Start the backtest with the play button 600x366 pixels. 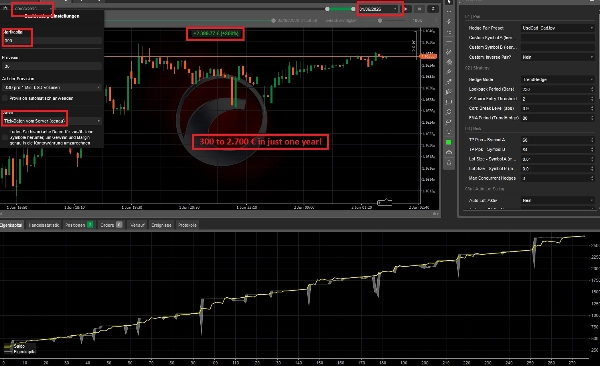point(406,9)
